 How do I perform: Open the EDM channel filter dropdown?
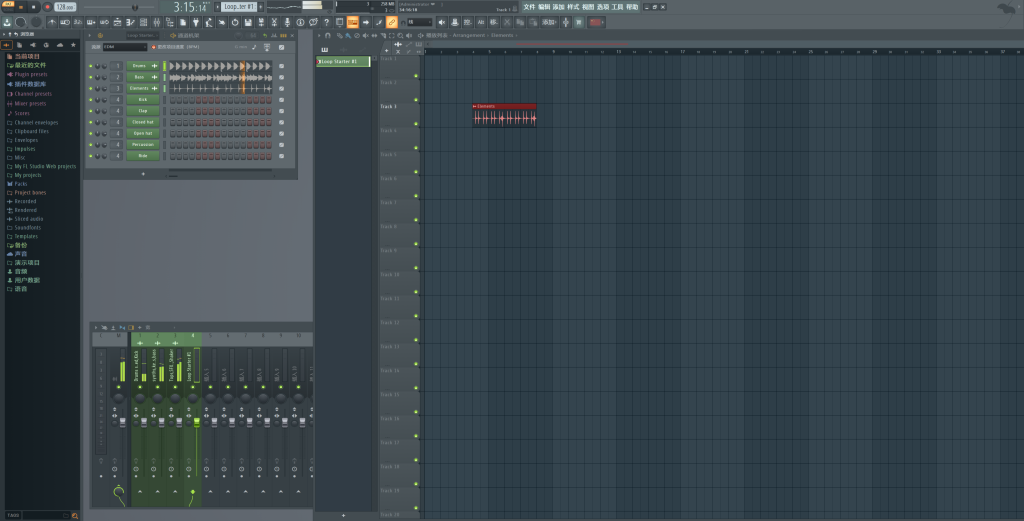124,47
